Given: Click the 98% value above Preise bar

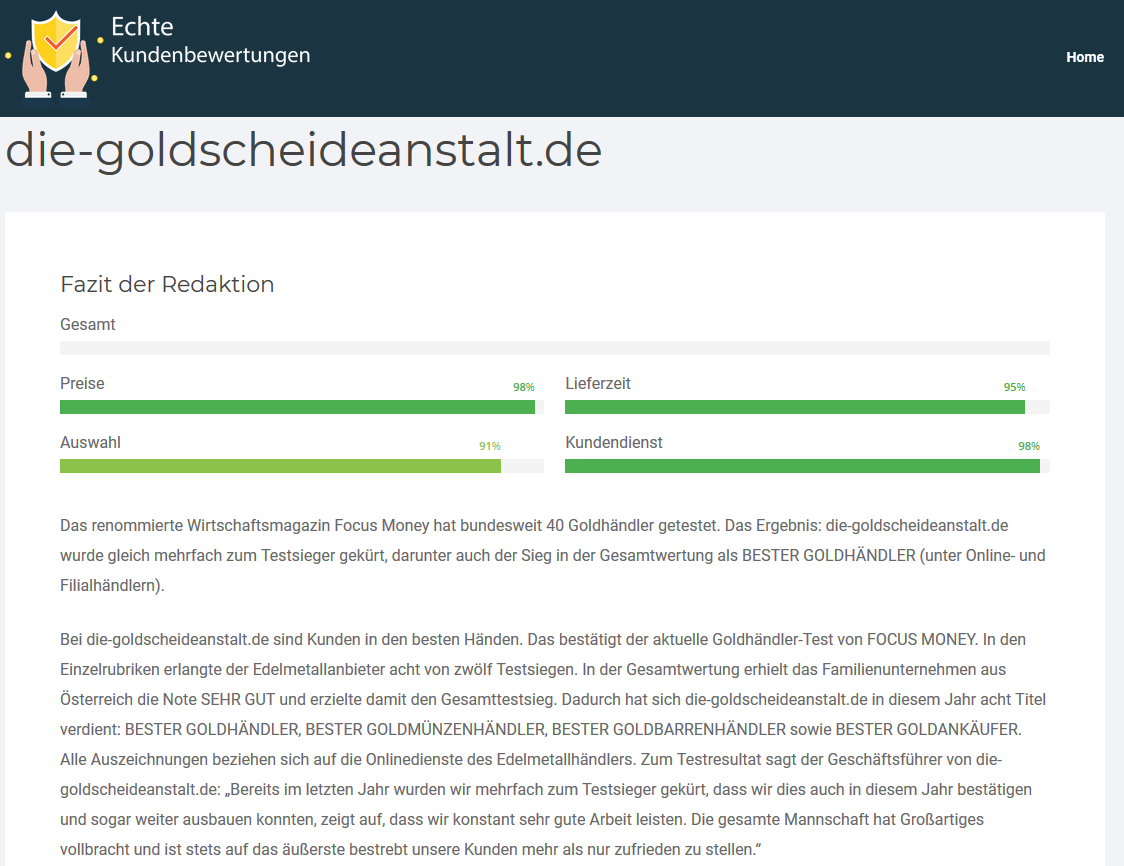Looking at the screenshot, I should click(523, 387).
